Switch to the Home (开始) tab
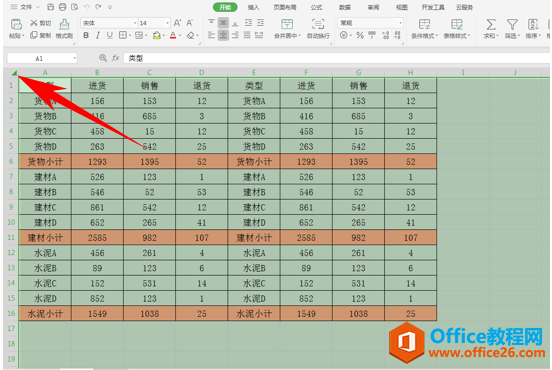 click(x=225, y=7)
